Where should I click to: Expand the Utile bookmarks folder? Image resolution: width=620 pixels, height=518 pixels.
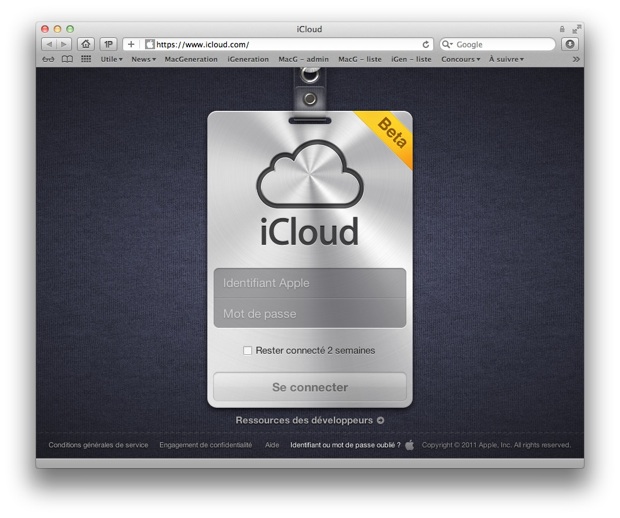pyautogui.click(x=112, y=59)
